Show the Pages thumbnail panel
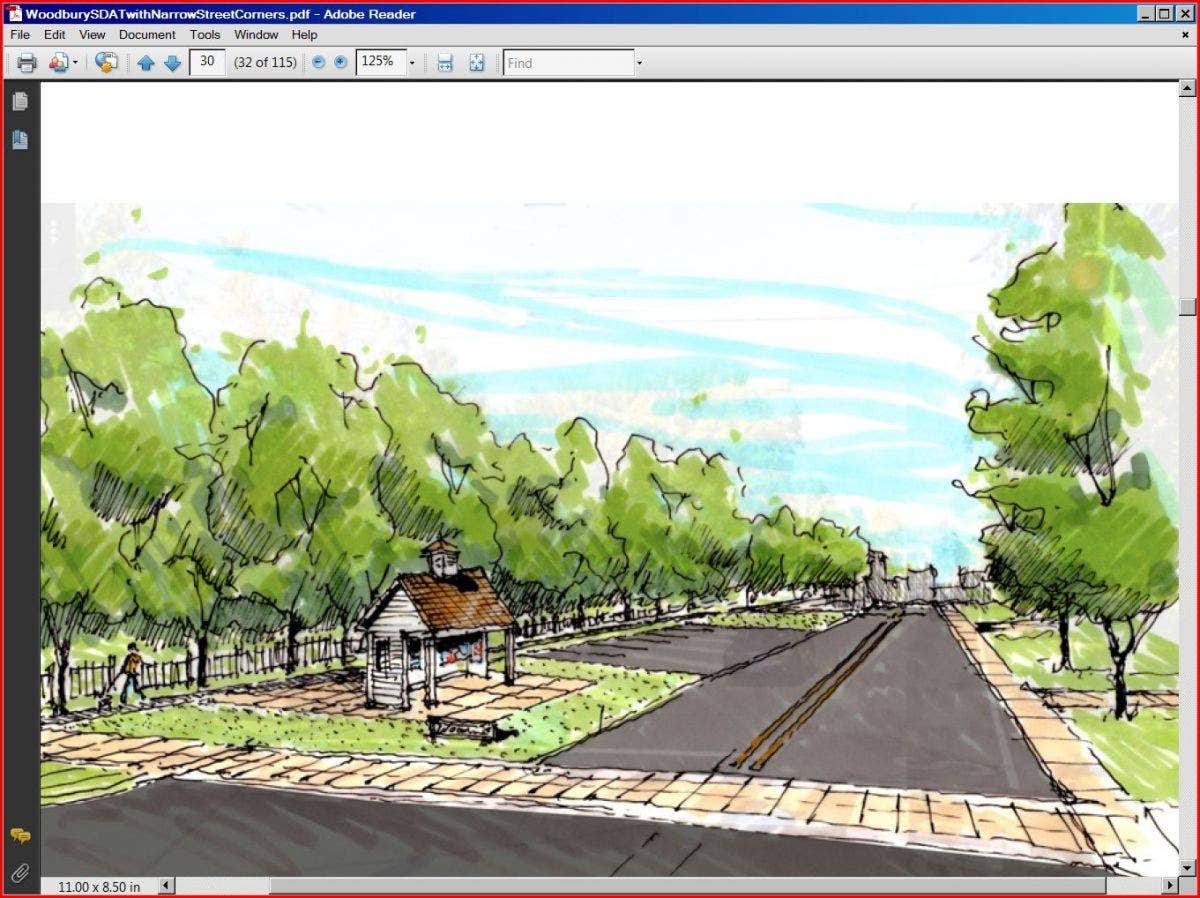 tap(19, 100)
